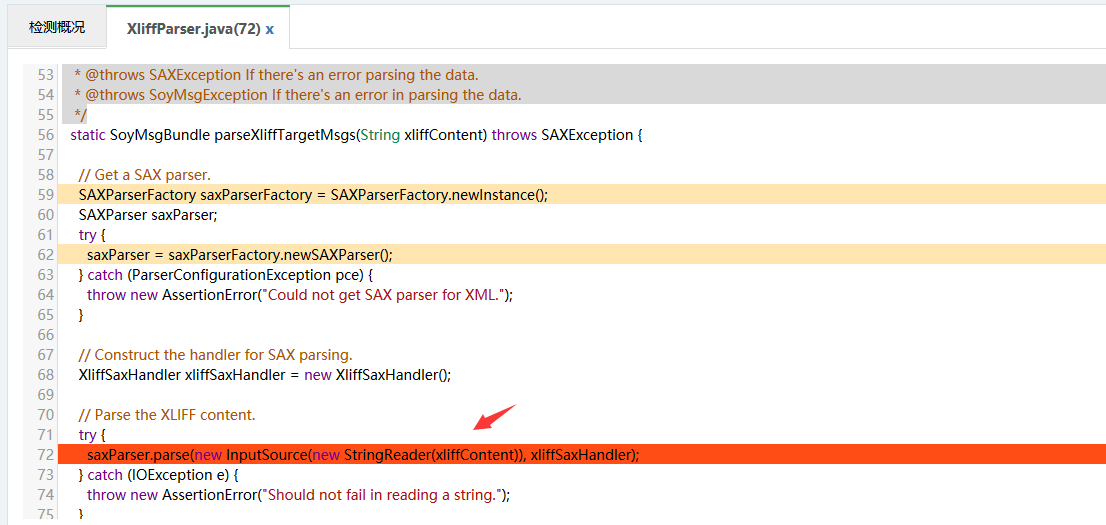This screenshot has width=1106, height=525.
Task: Click the "// Get a SAX parser." comment
Action: [x=145, y=174]
